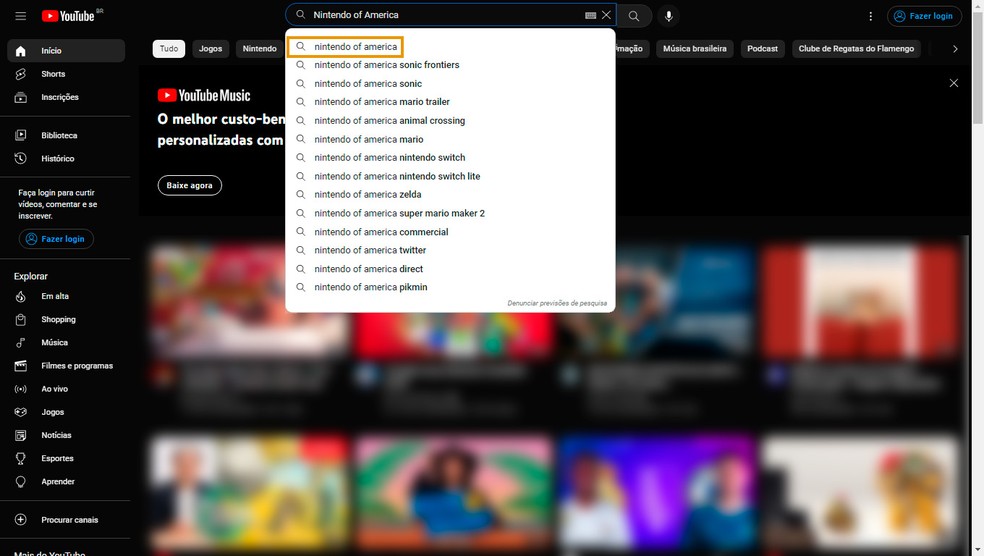This screenshot has width=984, height=556.
Task: Select Clube de Regatas do Flamengo chip
Action: (856, 49)
